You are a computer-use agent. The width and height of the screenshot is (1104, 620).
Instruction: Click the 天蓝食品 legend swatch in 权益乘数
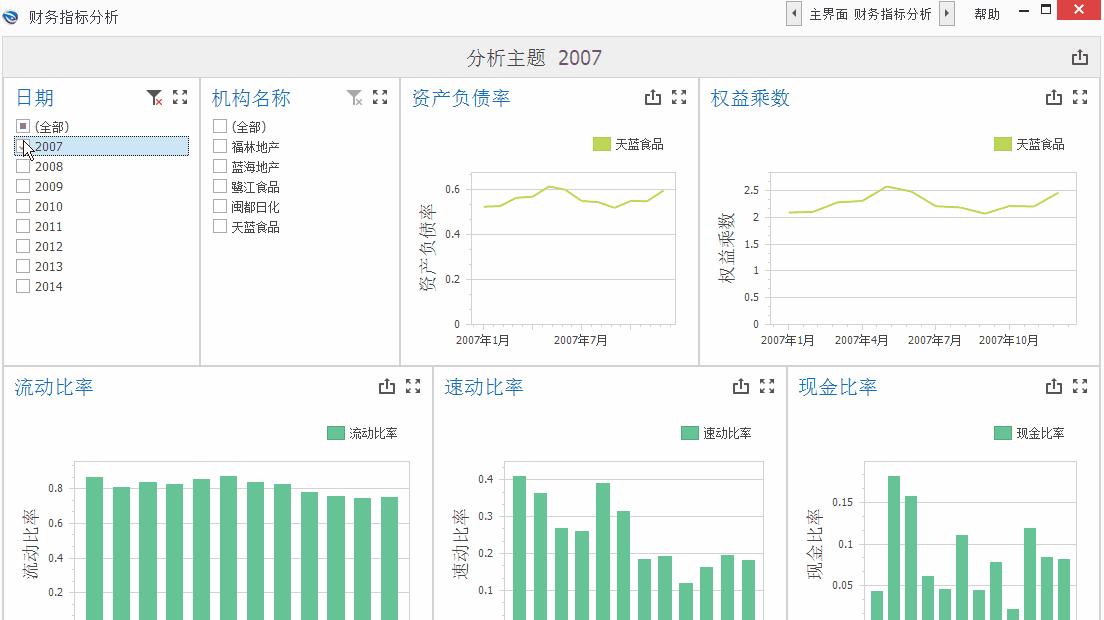(x=1002, y=144)
